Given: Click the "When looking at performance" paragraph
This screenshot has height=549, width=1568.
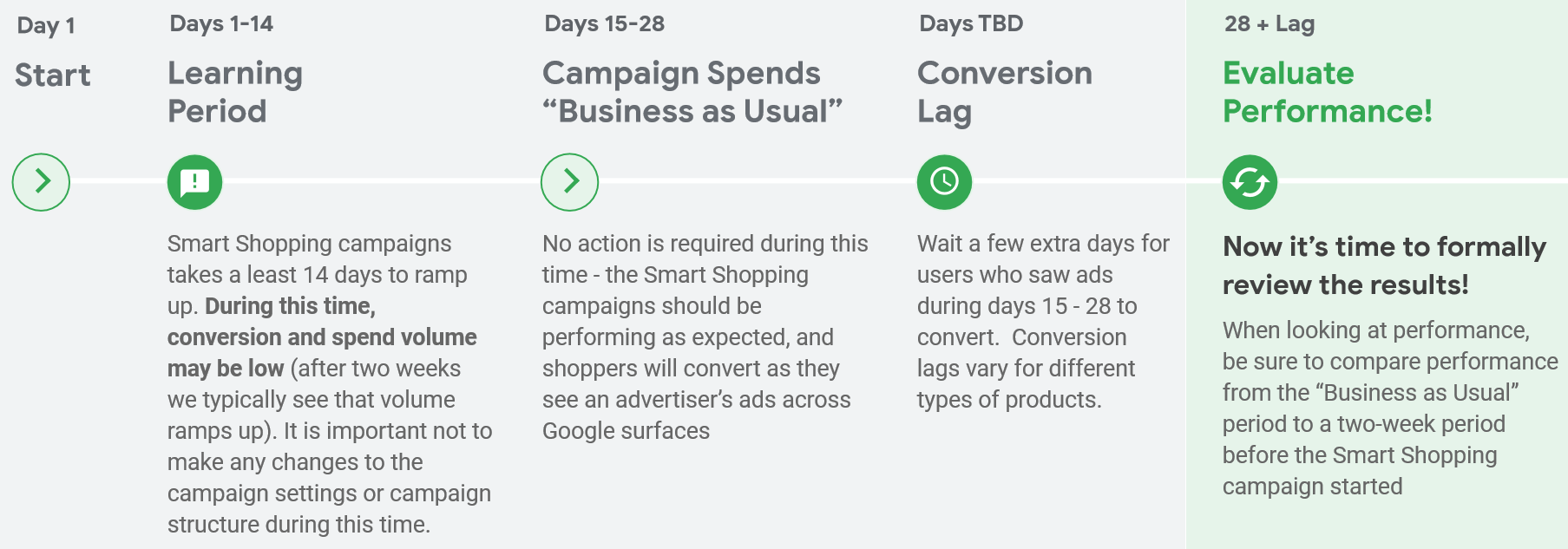Looking at the screenshot, I should 1390,408.
